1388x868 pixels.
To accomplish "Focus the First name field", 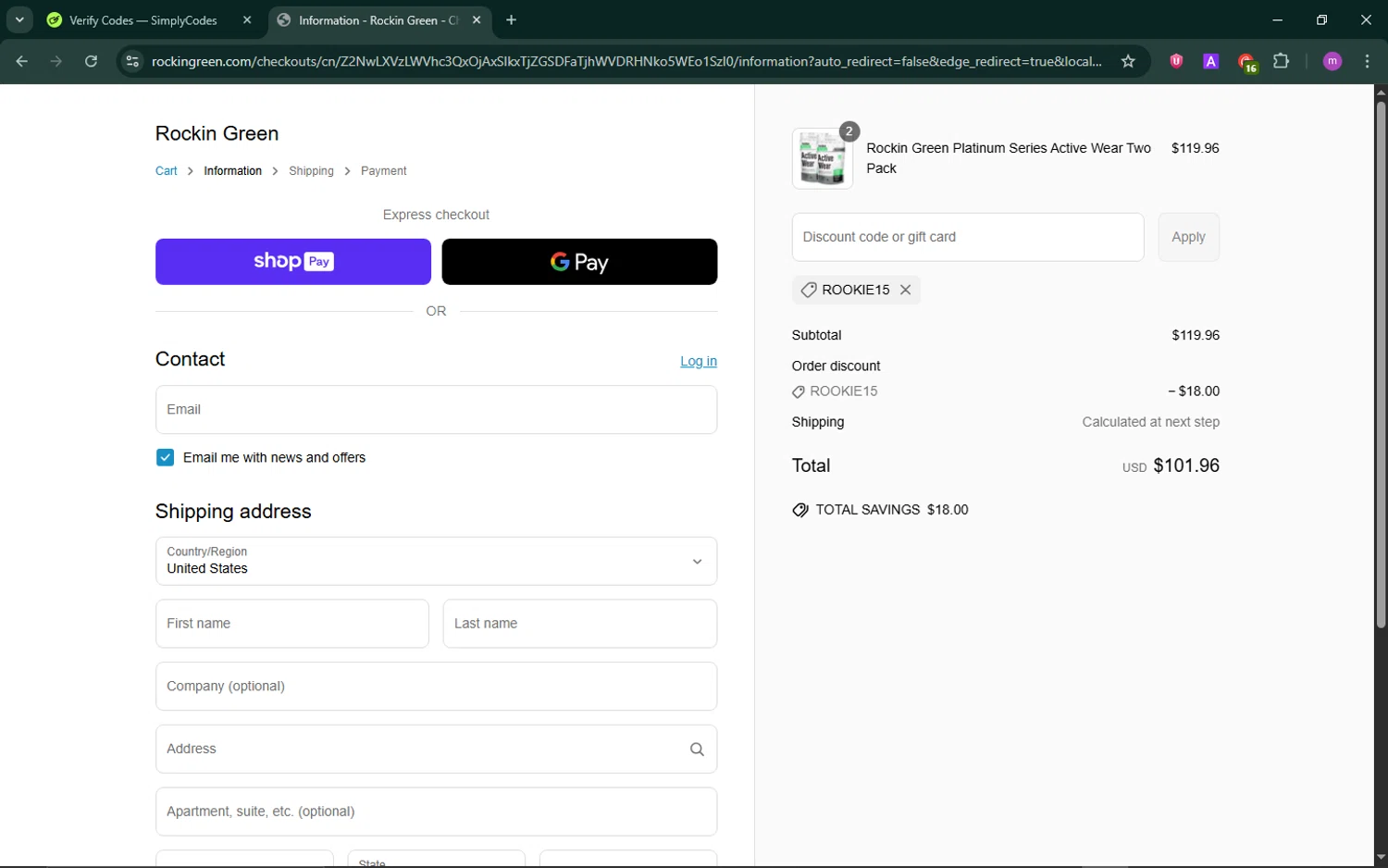I will point(292,624).
